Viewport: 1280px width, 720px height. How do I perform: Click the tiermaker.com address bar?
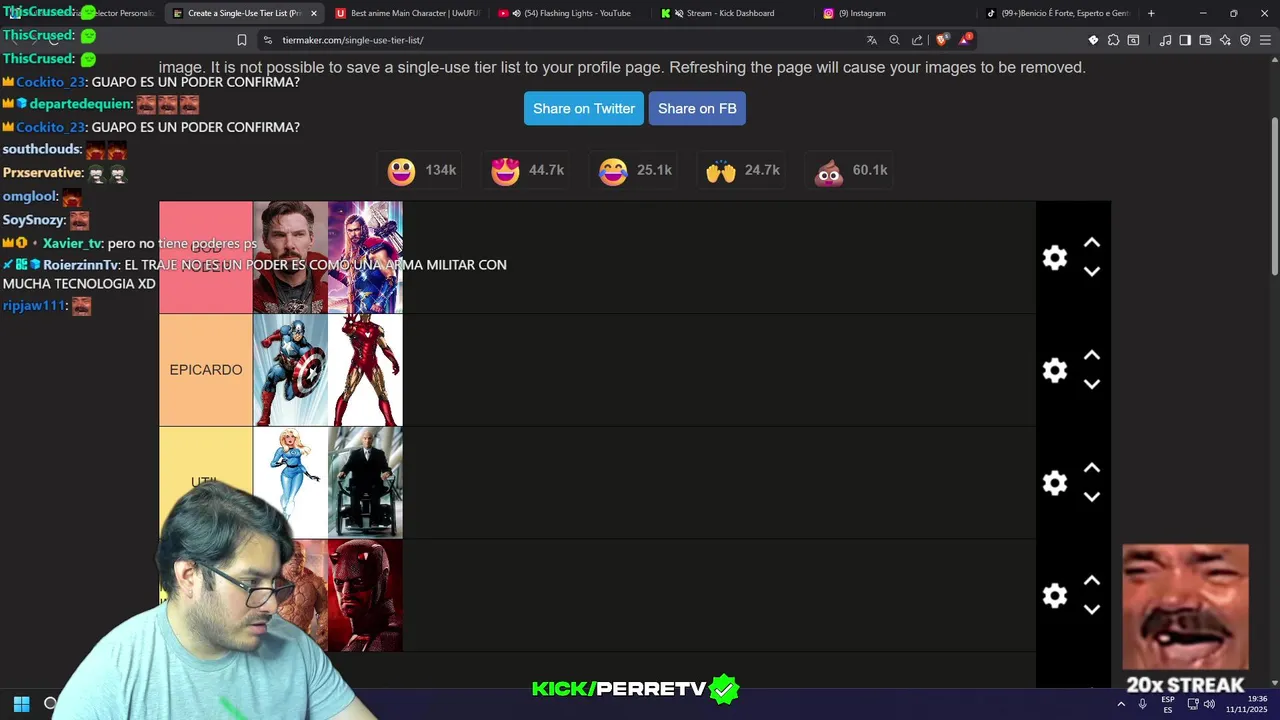click(x=560, y=40)
